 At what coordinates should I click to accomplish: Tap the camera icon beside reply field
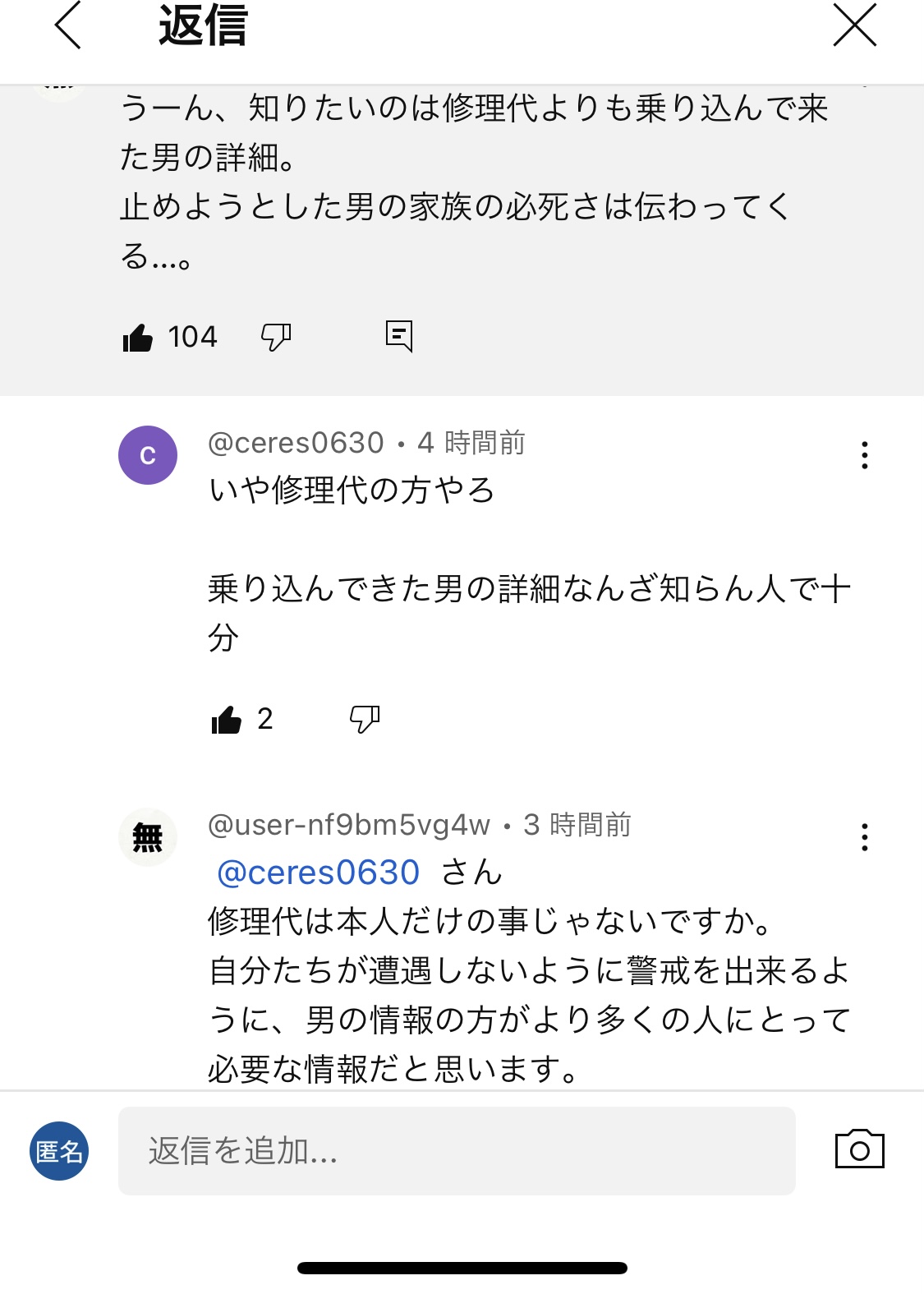(x=859, y=1149)
